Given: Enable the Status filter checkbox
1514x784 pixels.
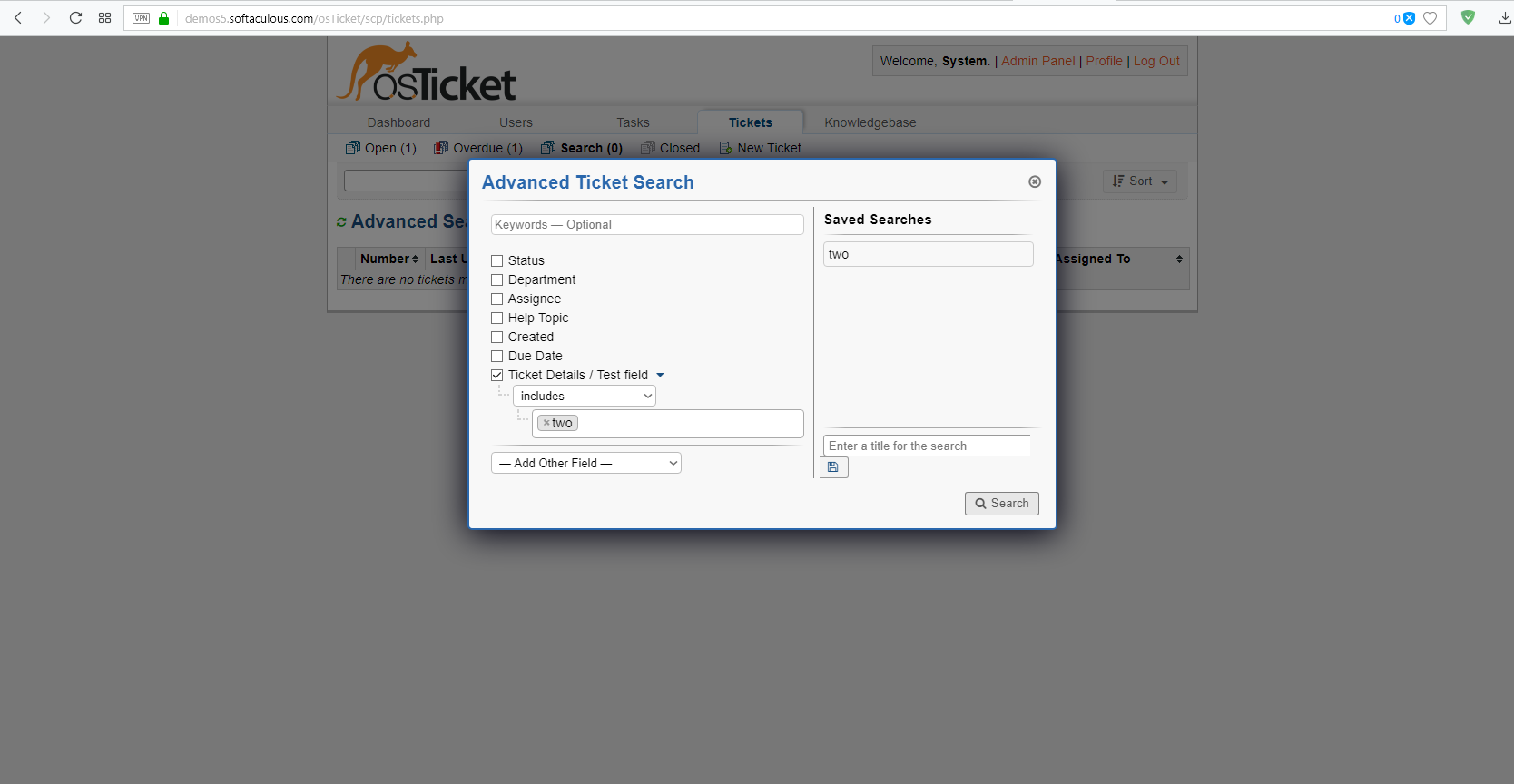Looking at the screenshot, I should point(496,260).
